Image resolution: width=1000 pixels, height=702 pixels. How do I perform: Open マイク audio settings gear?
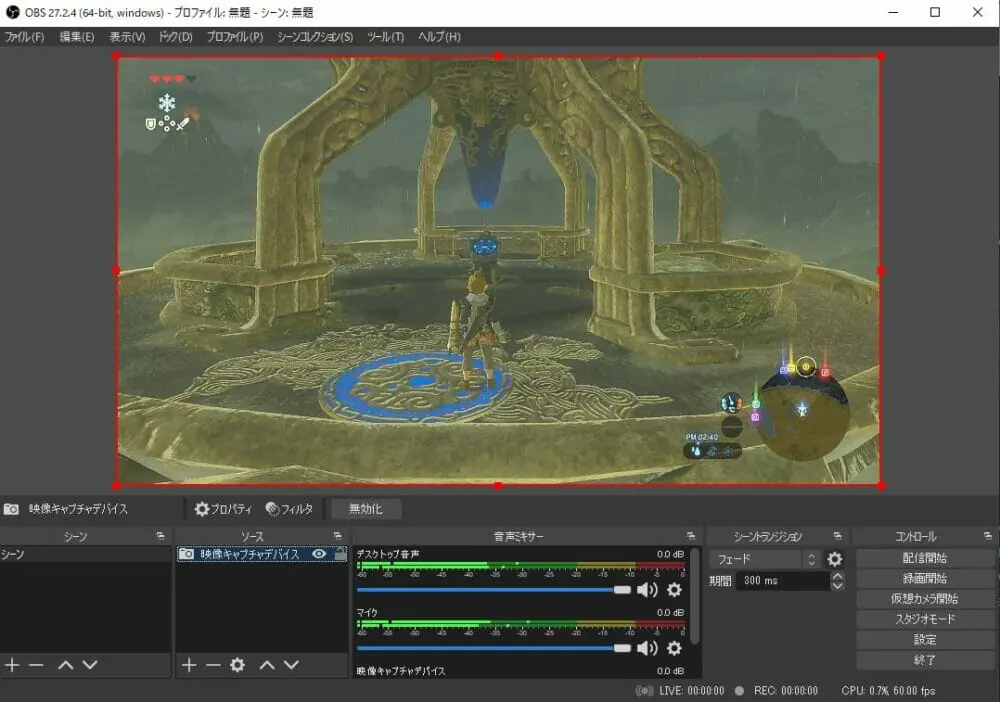tap(674, 648)
